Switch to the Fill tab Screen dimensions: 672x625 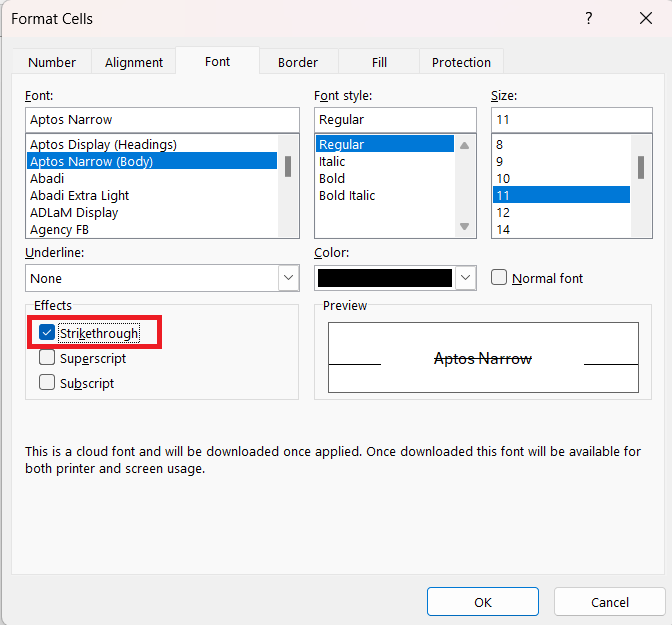(379, 63)
